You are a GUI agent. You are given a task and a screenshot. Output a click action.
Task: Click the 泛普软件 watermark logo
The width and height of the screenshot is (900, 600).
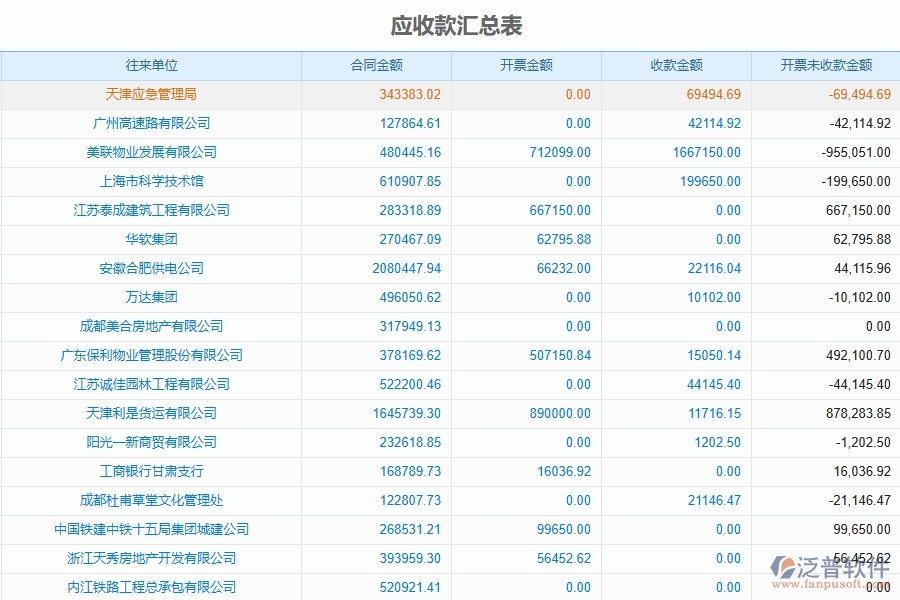coord(830,567)
